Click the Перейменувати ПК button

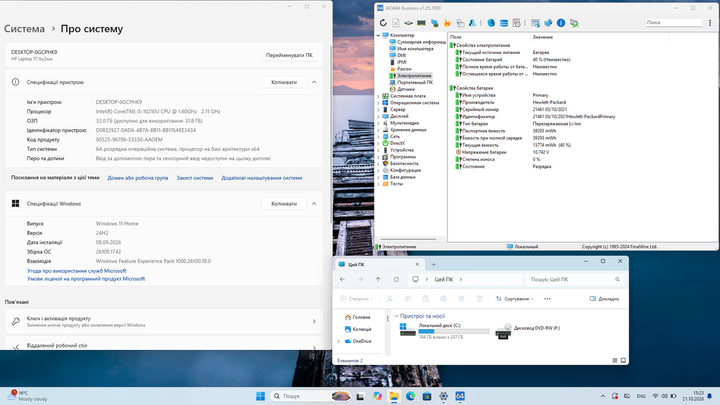pos(289,55)
